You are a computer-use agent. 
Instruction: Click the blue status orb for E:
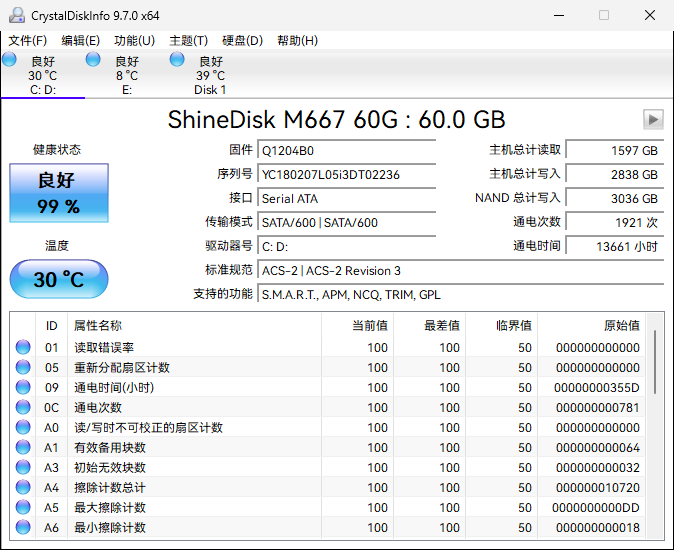93,59
